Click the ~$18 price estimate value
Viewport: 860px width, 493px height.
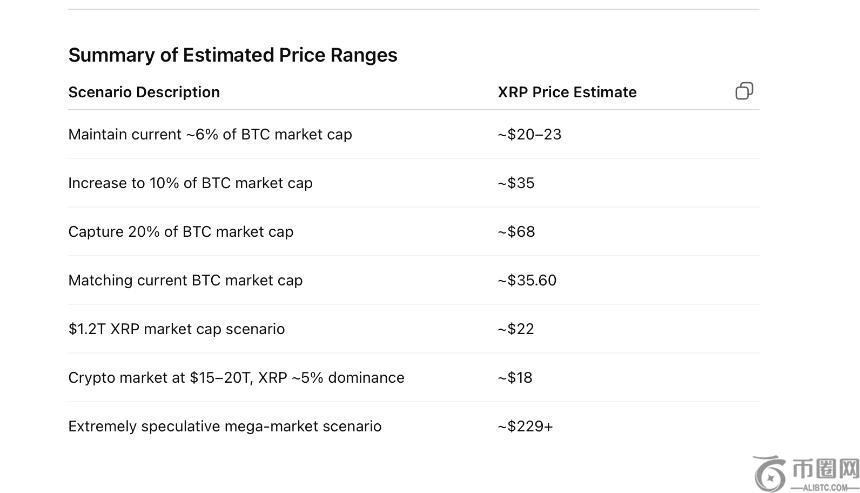point(515,378)
